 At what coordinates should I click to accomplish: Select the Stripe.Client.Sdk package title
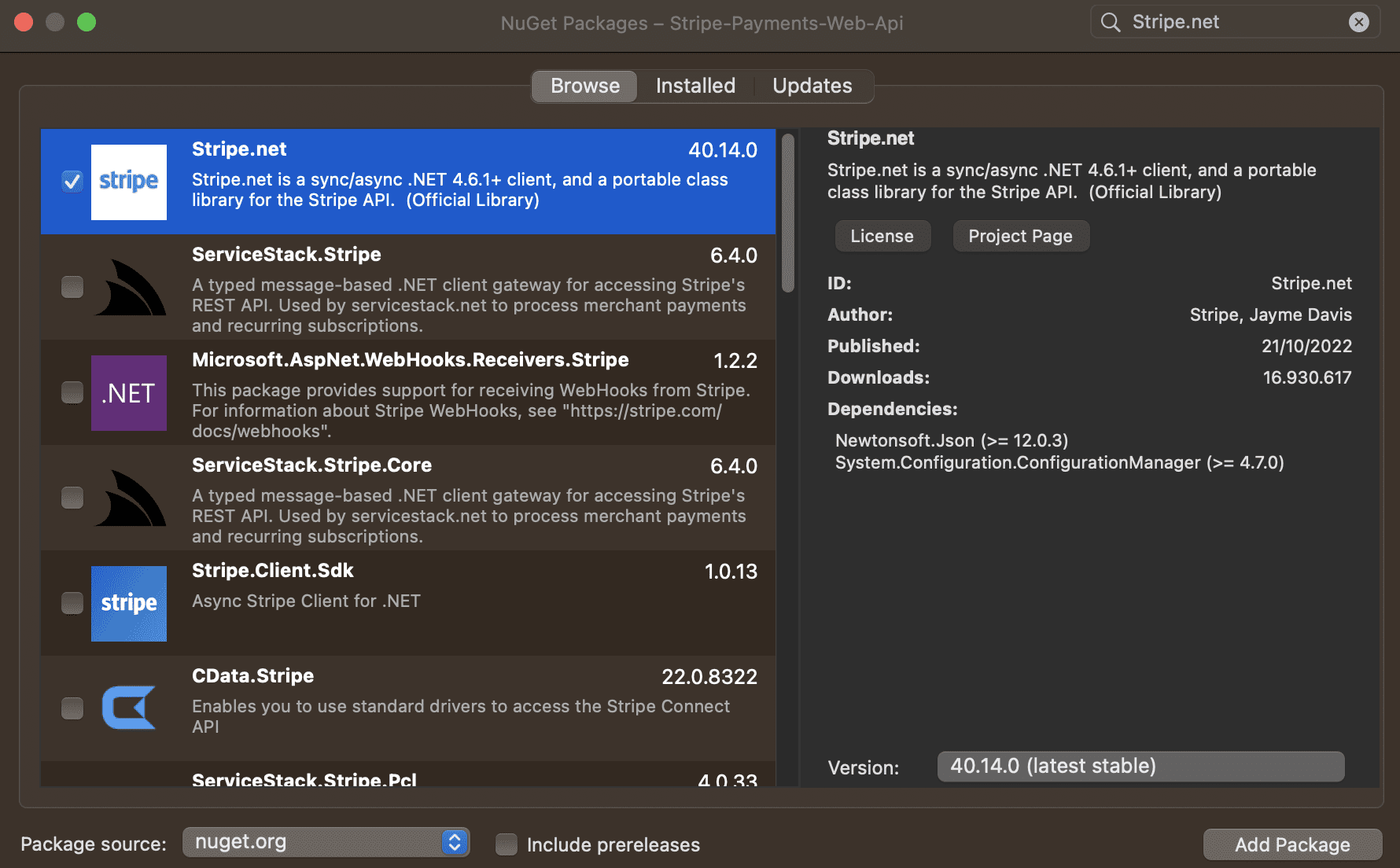(x=273, y=571)
